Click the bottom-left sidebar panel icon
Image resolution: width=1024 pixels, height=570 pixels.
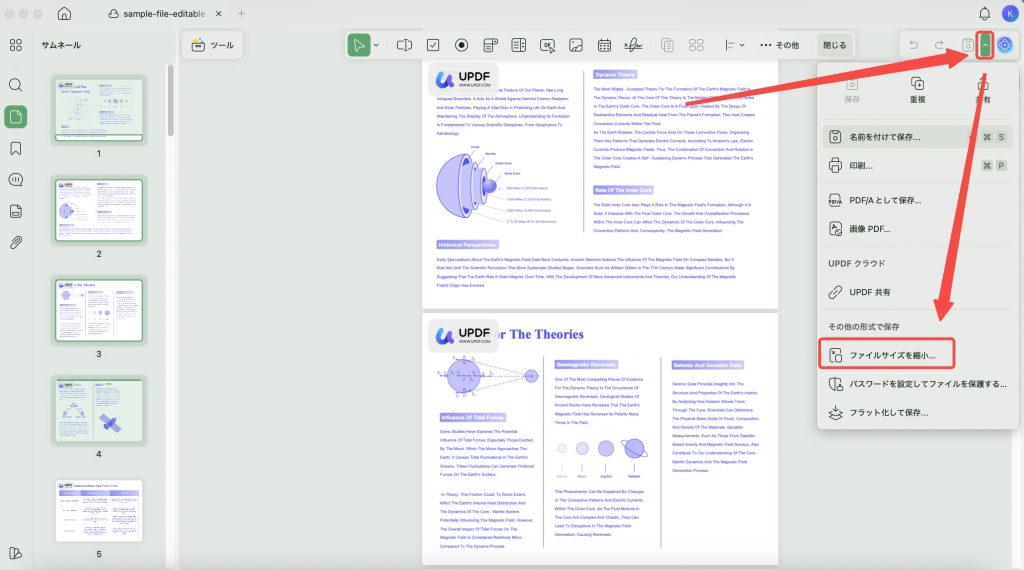point(16,553)
